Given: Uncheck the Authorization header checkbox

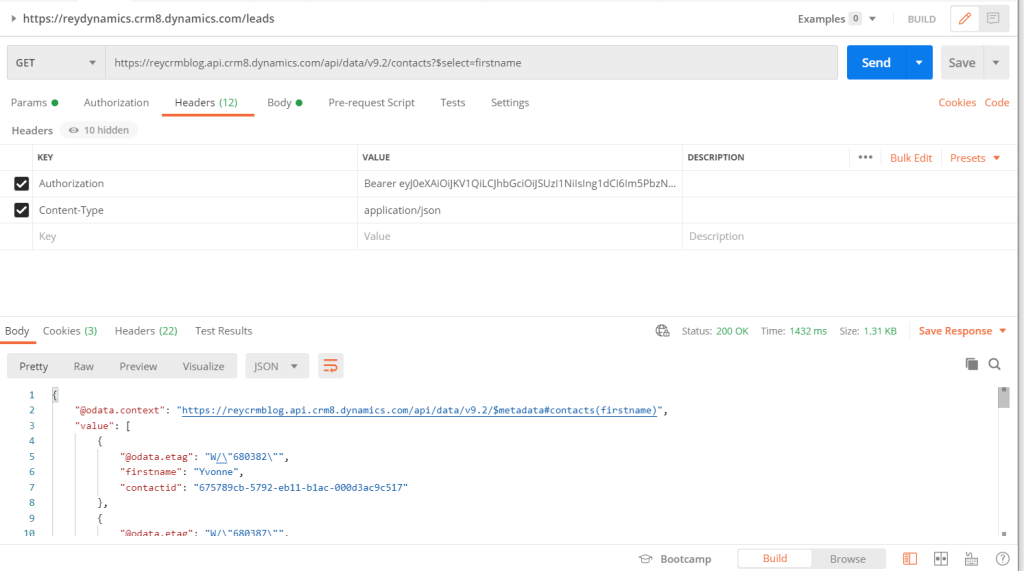Looking at the screenshot, I should click(x=21, y=184).
